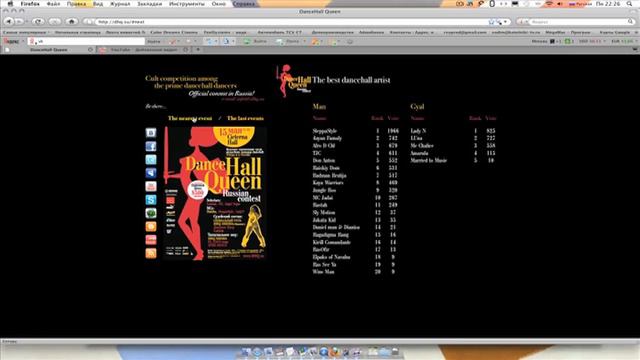Open the first bookmark folder on the bookmarks toolbar

(x=26, y=32)
